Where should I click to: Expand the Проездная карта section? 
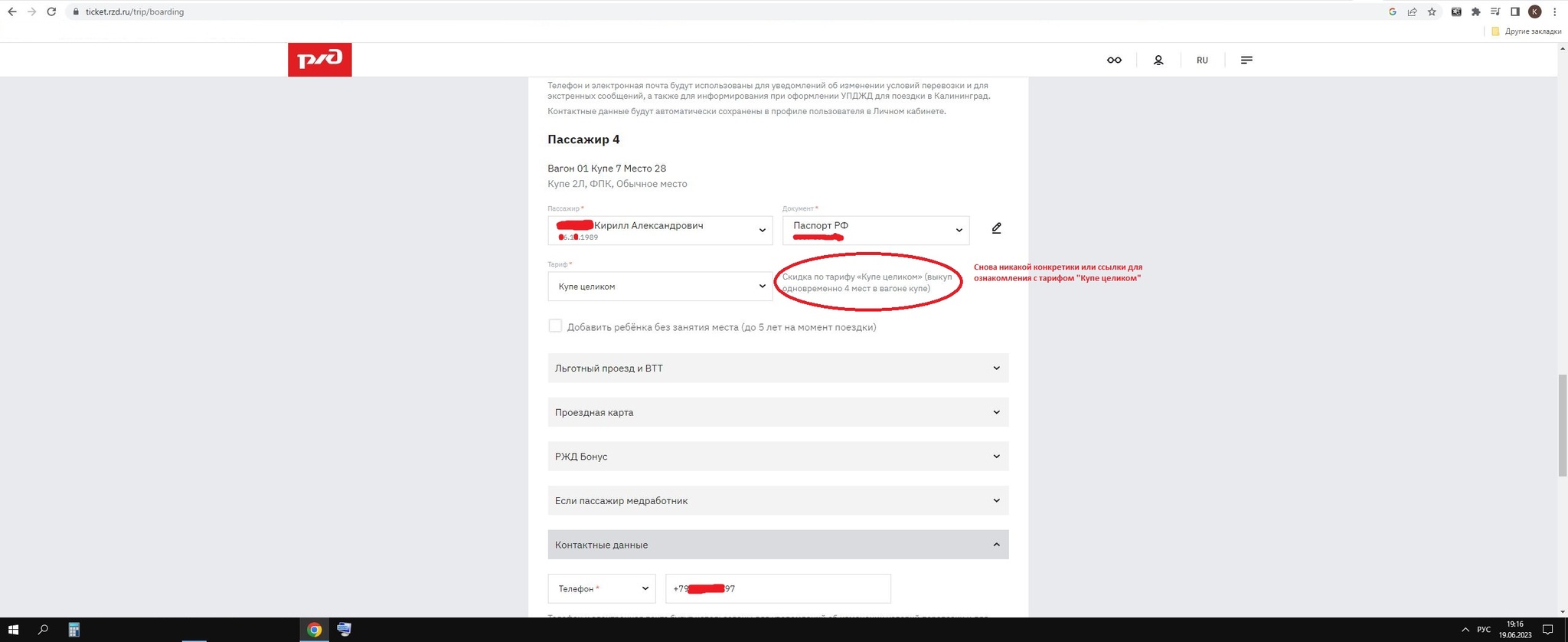(x=778, y=412)
